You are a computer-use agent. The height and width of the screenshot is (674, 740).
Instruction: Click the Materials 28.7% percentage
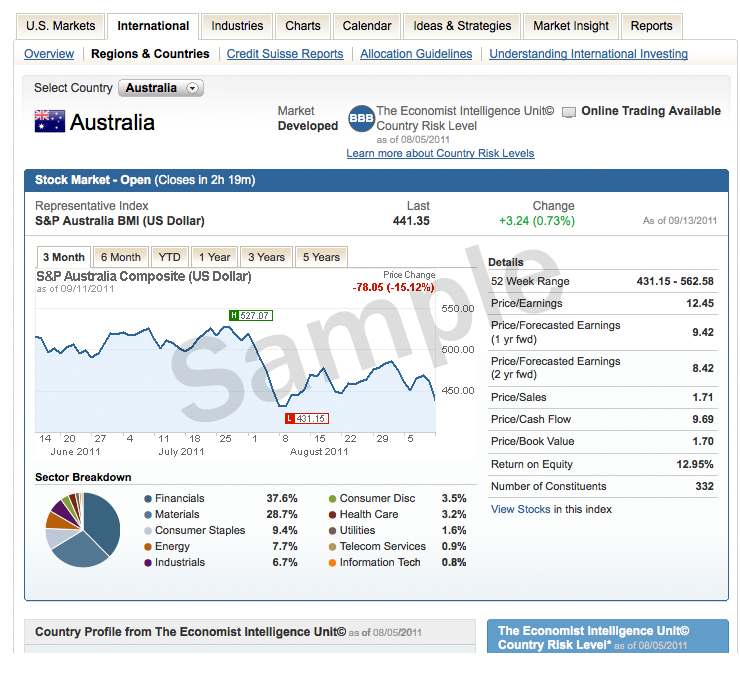(x=282, y=514)
